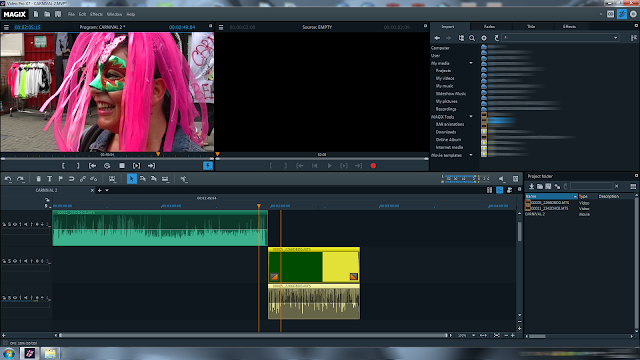
Task: Open the Help menu
Action: 131,14
